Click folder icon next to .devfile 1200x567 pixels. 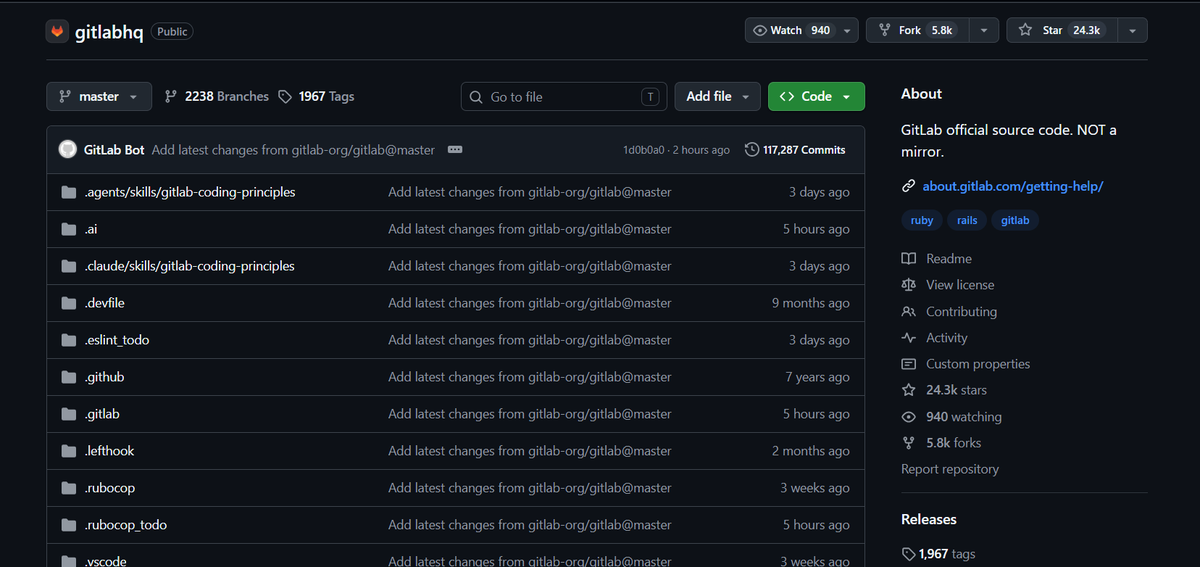pos(69,303)
